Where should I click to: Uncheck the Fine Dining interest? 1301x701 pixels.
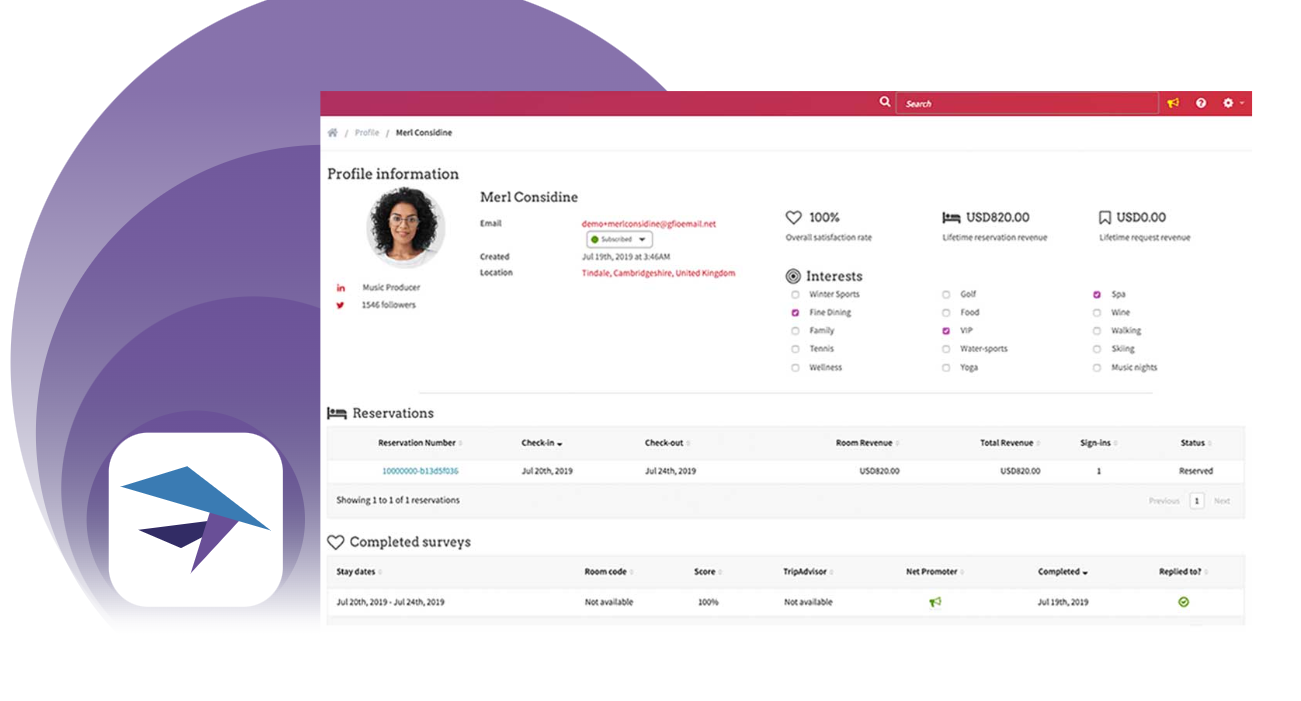click(x=795, y=313)
